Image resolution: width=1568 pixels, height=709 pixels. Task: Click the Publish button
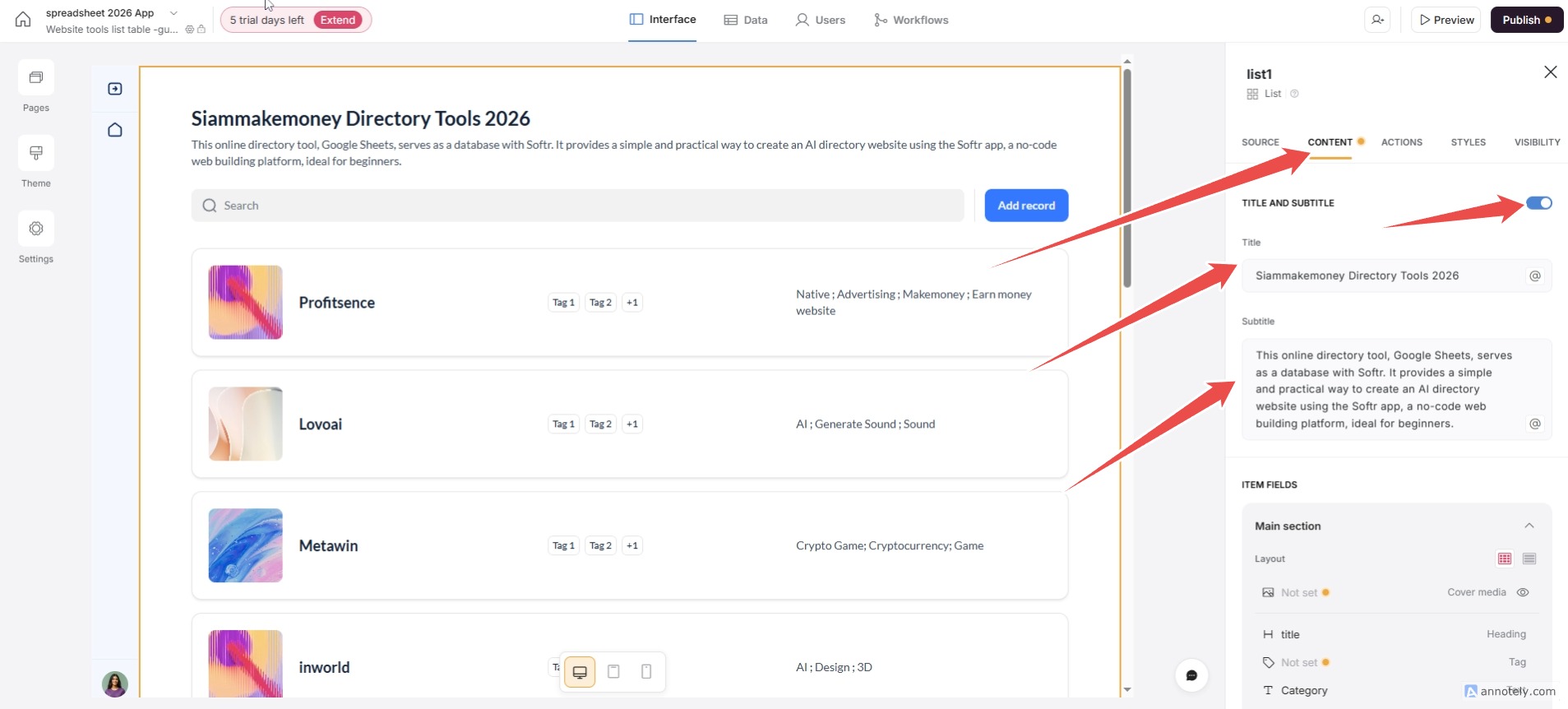pos(1526,20)
